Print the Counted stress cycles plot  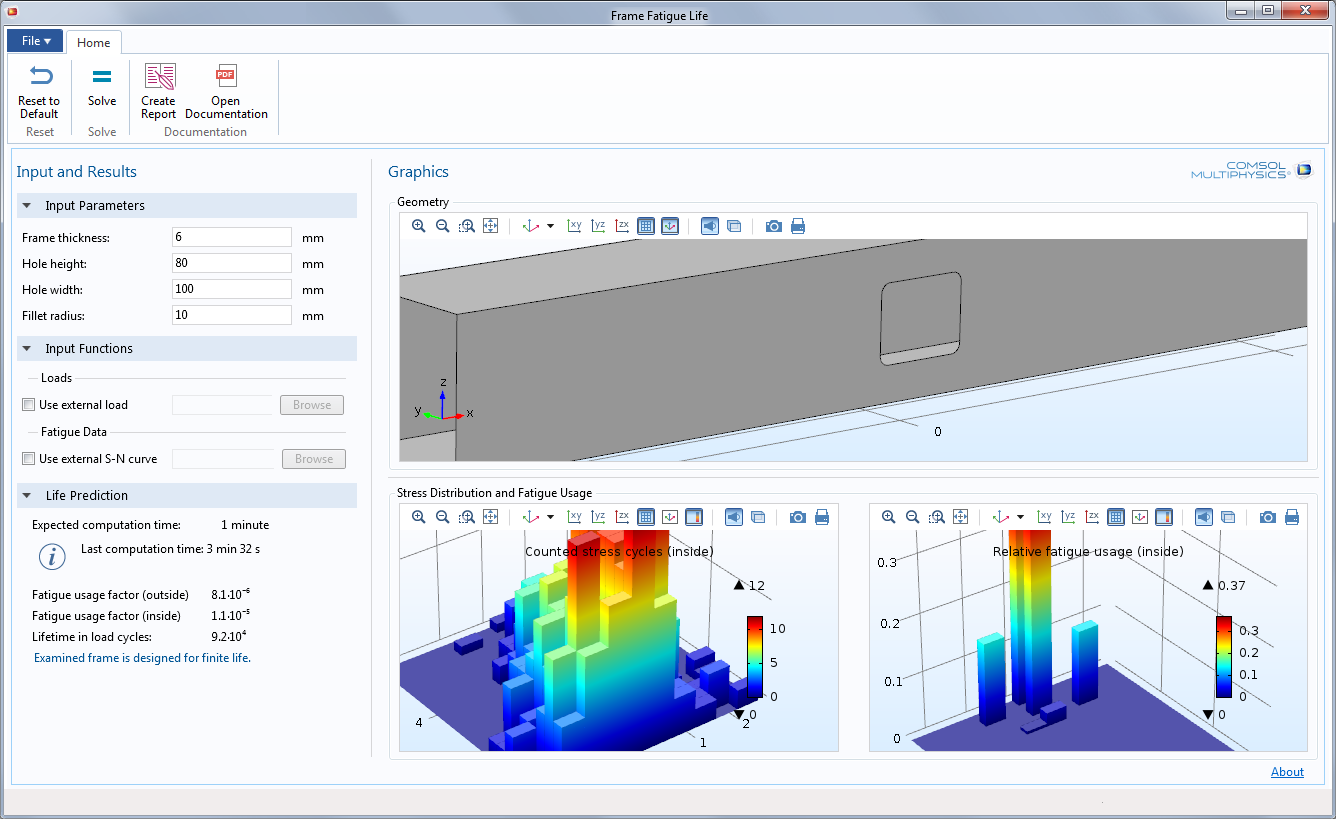point(822,517)
